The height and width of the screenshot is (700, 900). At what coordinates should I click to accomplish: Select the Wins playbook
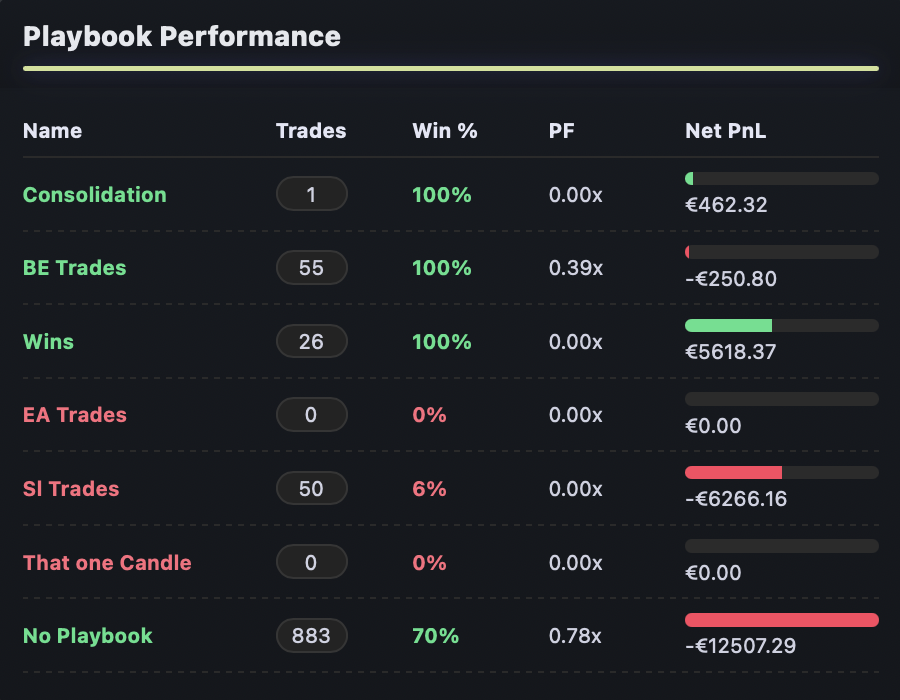(x=48, y=341)
